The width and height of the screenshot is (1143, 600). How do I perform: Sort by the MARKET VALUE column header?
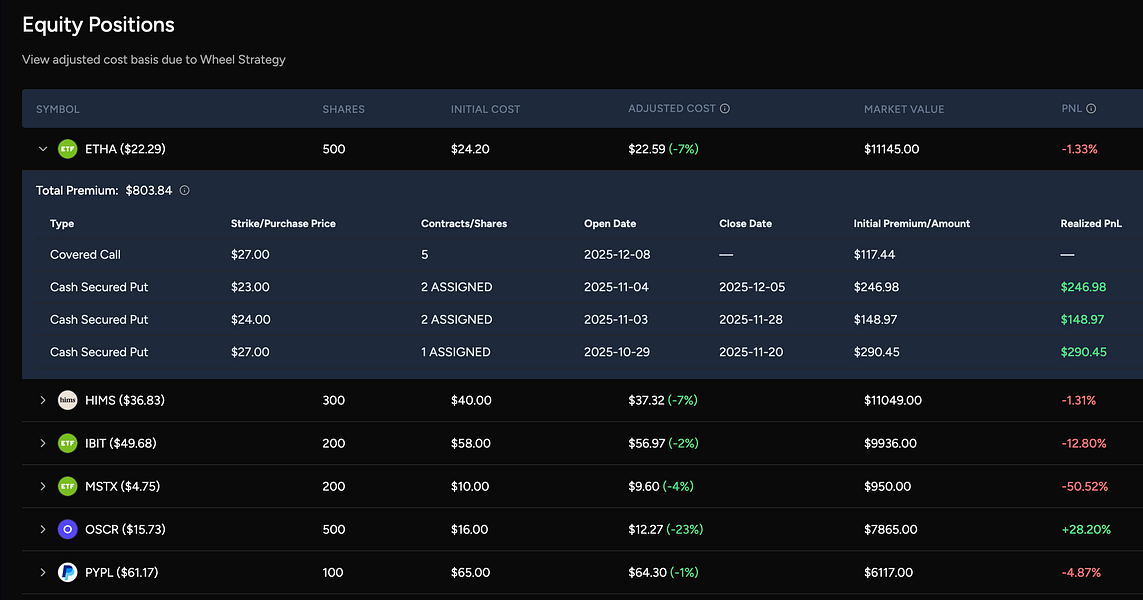(904, 108)
